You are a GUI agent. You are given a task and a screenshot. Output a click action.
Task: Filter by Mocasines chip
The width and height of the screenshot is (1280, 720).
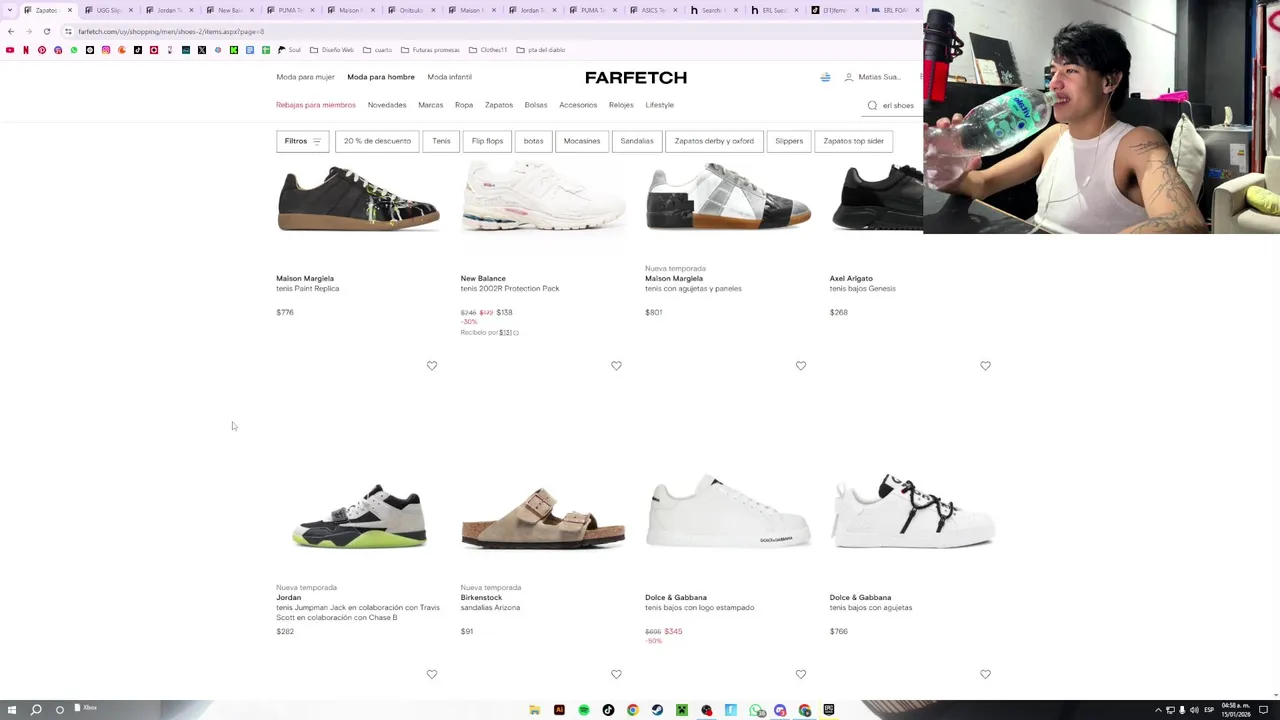(582, 141)
